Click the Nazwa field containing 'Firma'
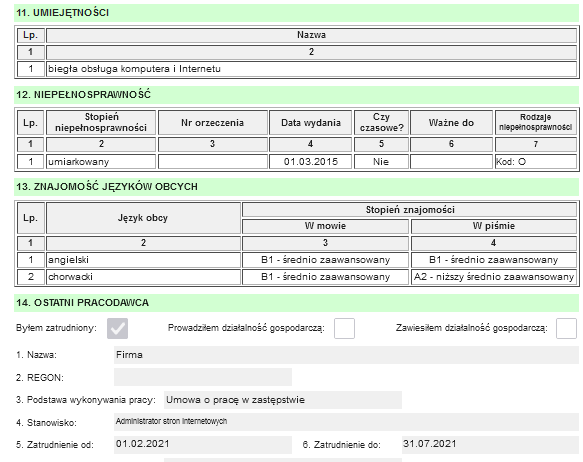583x462 pixels. coord(346,355)
